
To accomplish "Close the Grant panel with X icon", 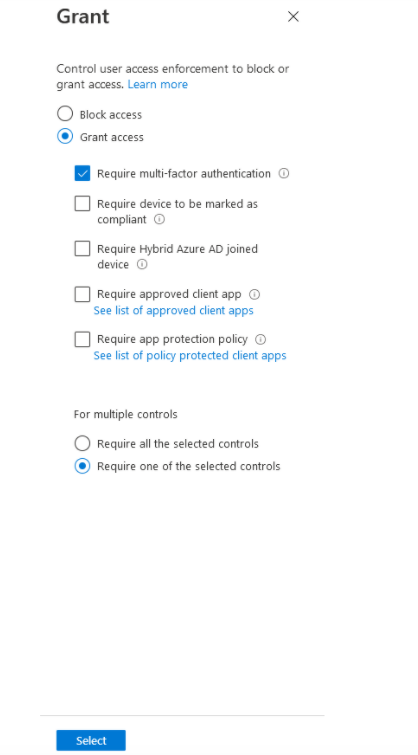I will point(293,17).
